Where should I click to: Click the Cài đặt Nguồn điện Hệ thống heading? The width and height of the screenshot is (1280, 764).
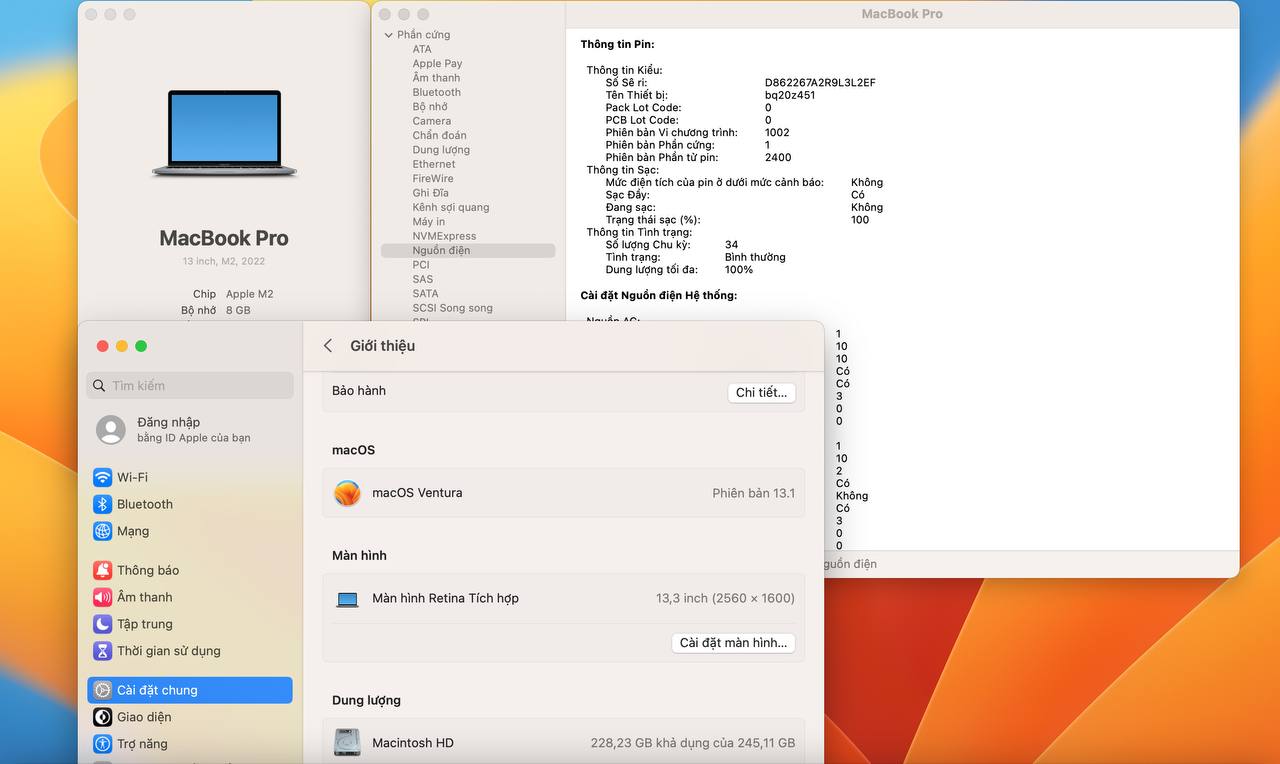point(659,296)
